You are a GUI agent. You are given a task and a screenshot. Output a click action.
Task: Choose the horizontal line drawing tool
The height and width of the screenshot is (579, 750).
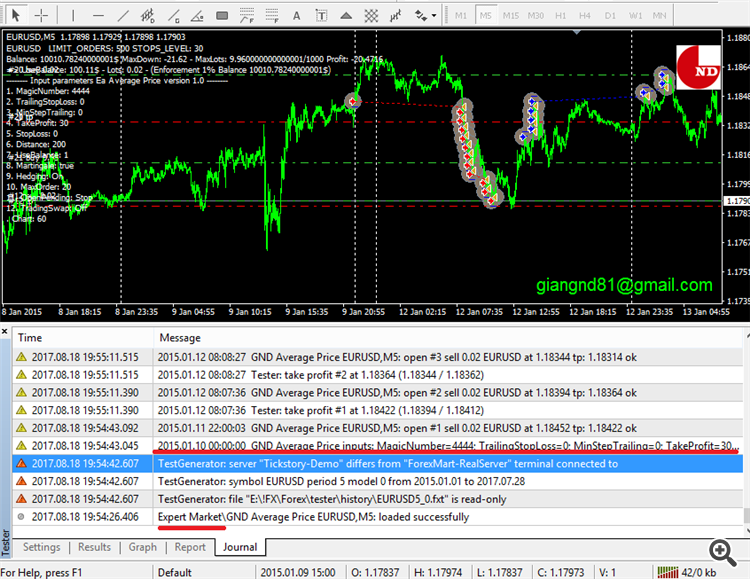pos(98,16)
